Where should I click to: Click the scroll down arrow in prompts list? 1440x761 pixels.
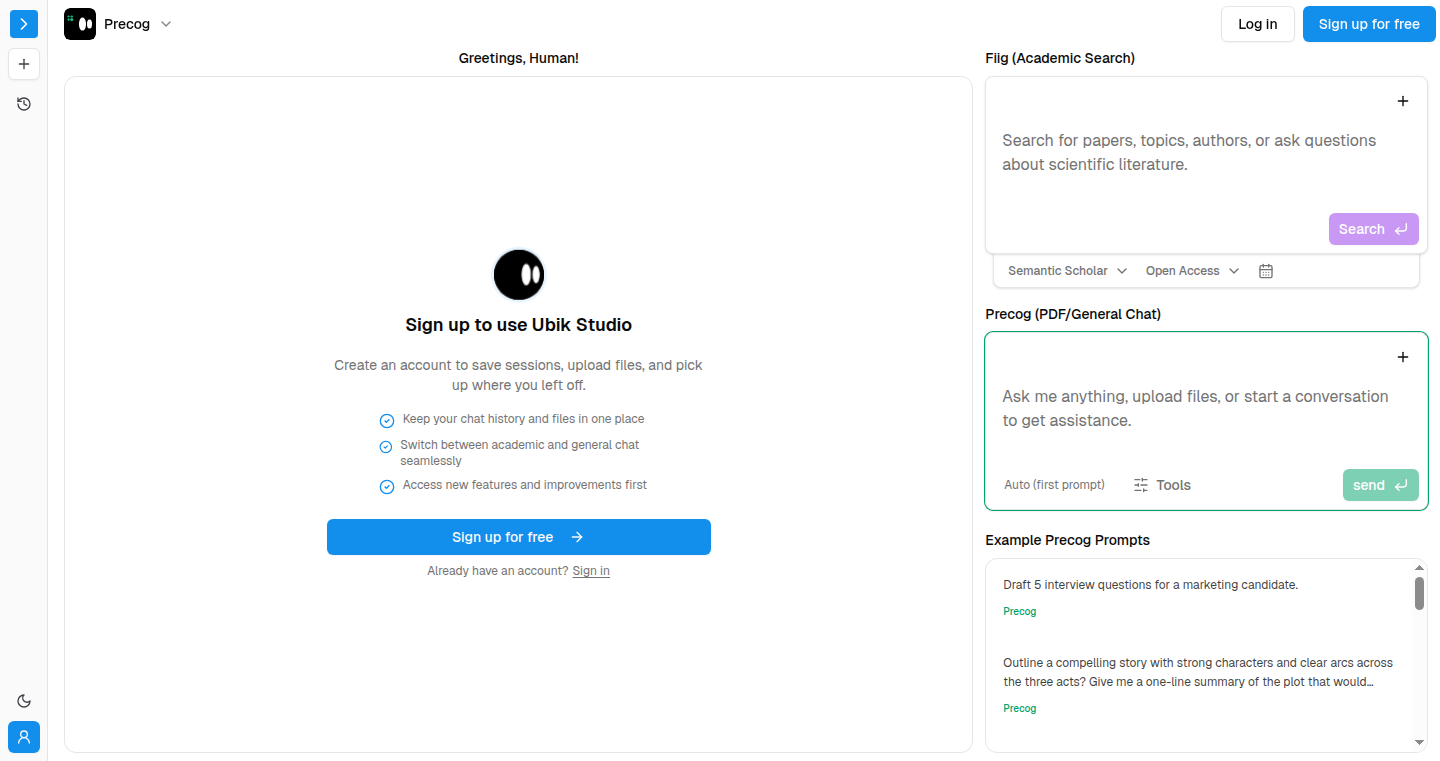pyautogui.click(x=1419, y=742)
